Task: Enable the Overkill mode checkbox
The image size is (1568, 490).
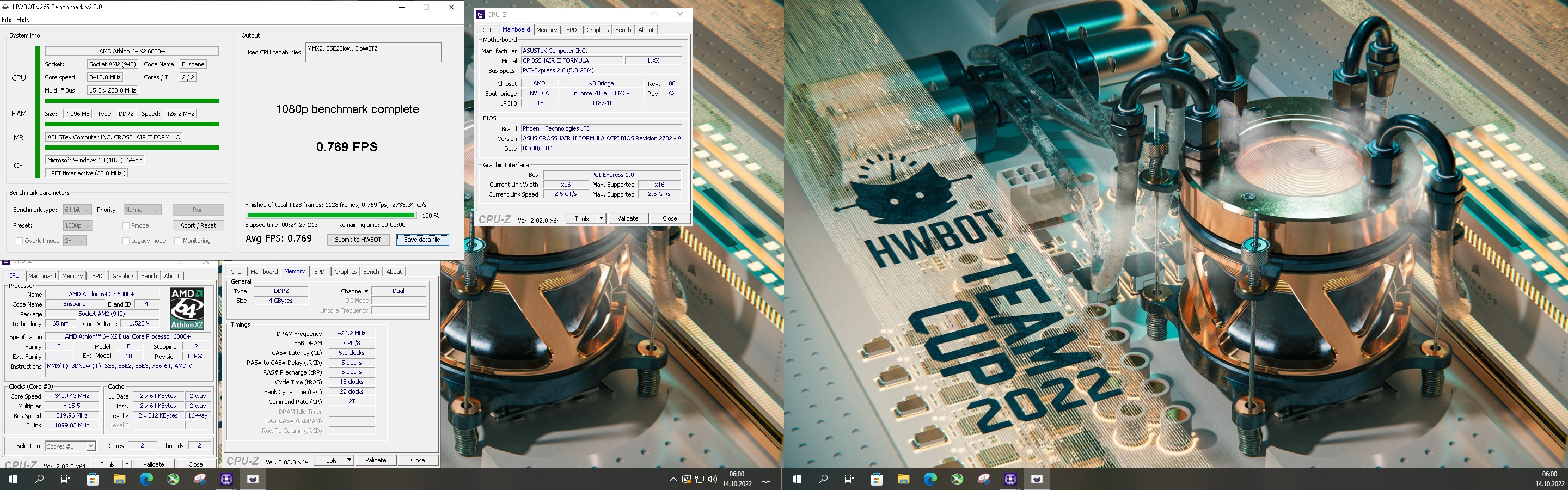Action: point(19,241)
